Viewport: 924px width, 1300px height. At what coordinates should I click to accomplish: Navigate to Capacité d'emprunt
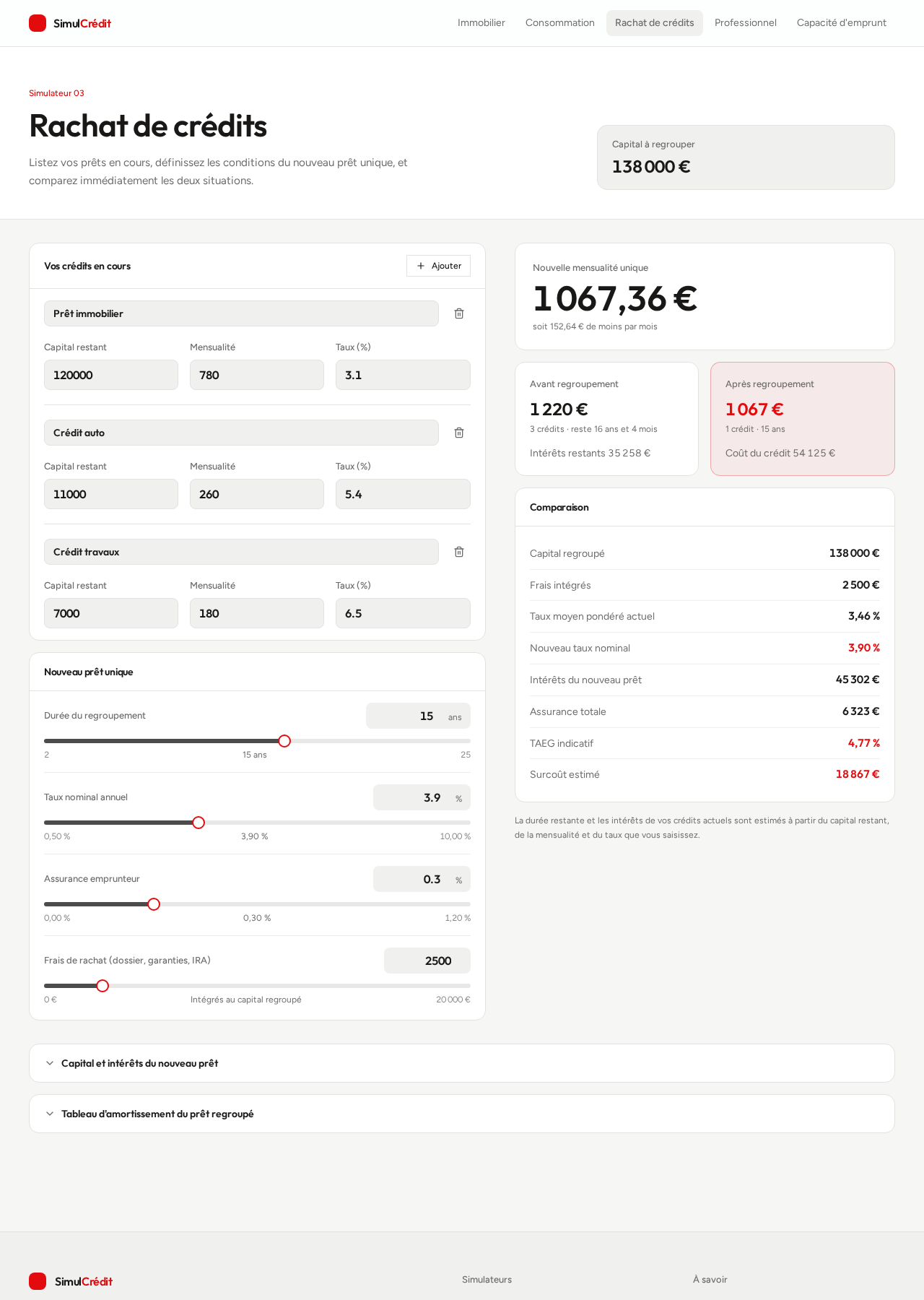pos(842,23)
